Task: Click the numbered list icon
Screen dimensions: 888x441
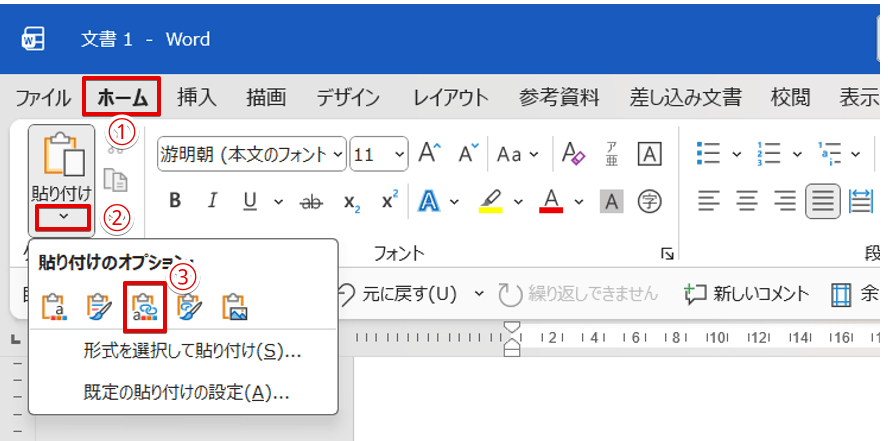Action: (769, 153)
